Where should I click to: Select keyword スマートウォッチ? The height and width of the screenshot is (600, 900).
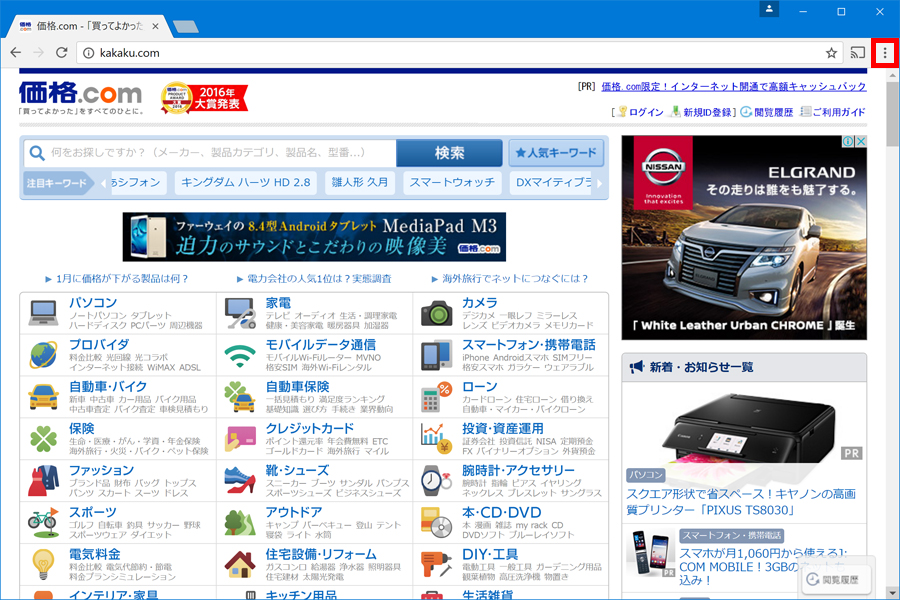(452, 183)
